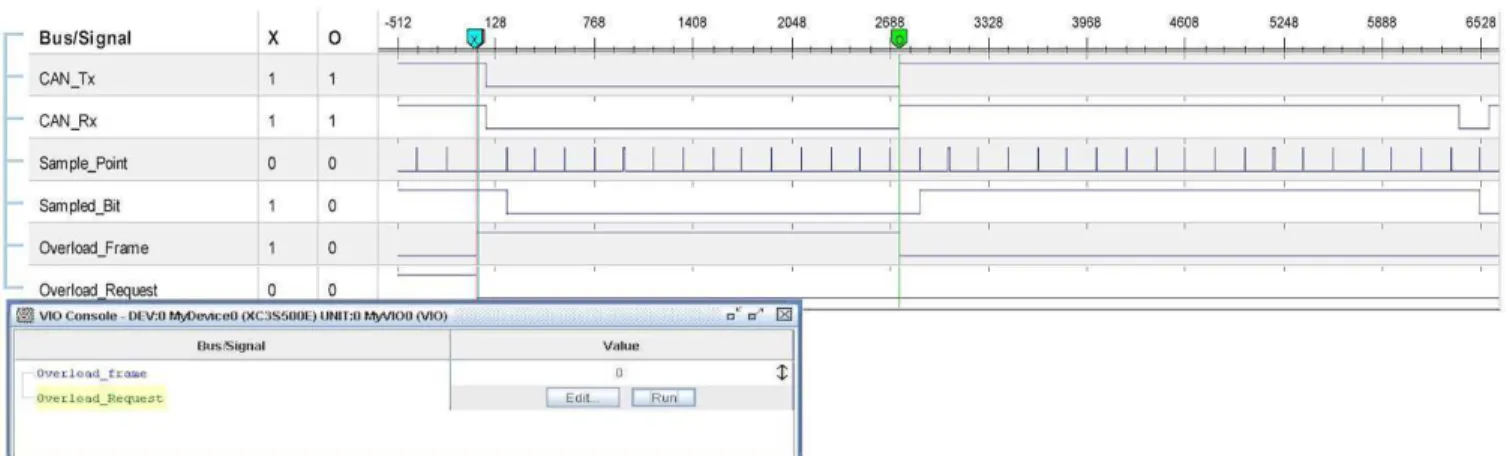
Task: Click timeline ruler at 5248
Action: click(1282, 24)
